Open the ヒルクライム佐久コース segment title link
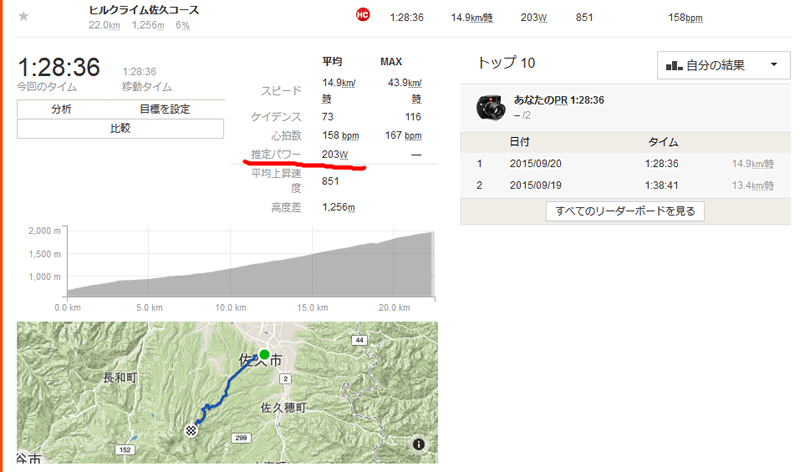The height and width of the screenshot is (472, 800). click(144, 10)
